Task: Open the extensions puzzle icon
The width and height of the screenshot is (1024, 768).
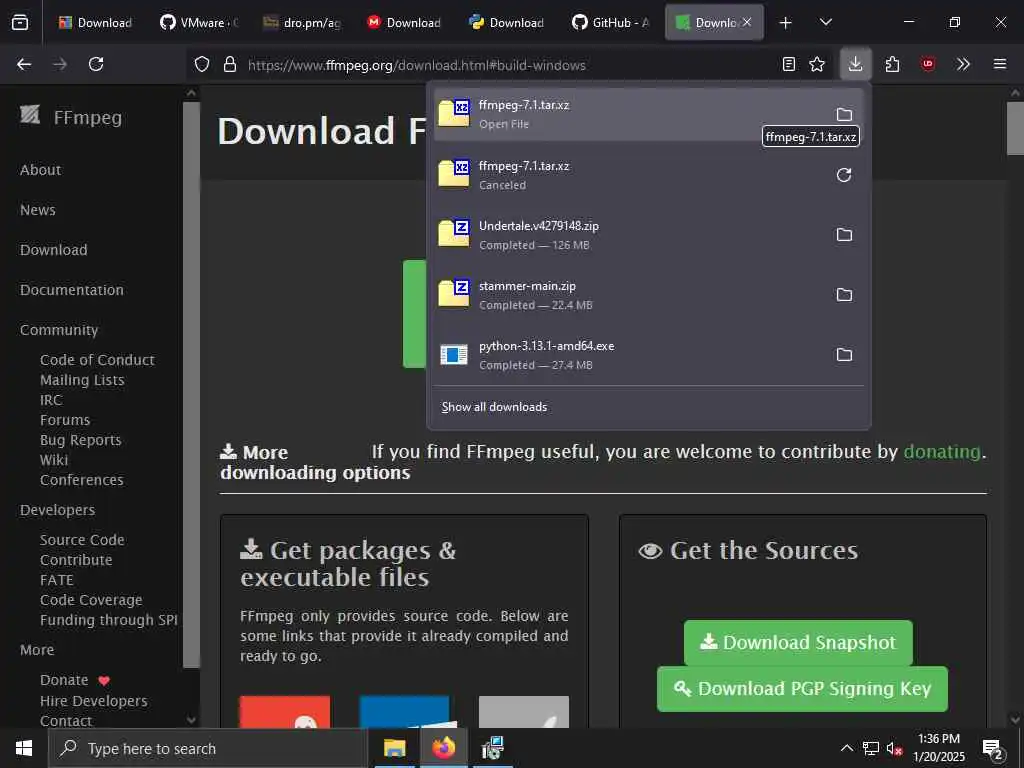Action: point(892,64)
